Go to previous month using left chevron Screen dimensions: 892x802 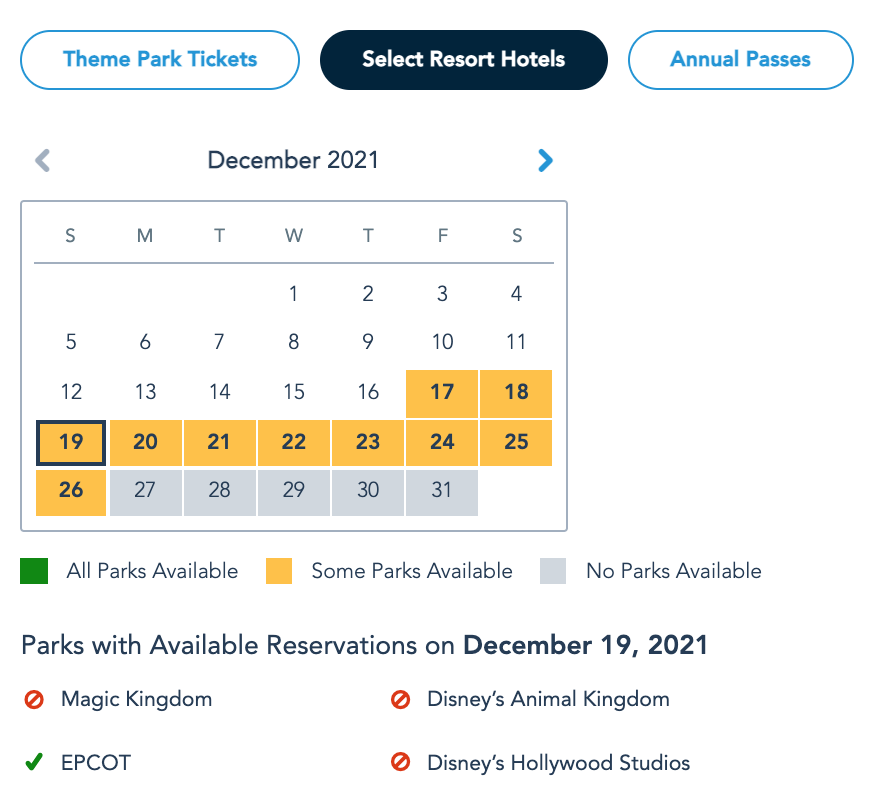(43, 160)
